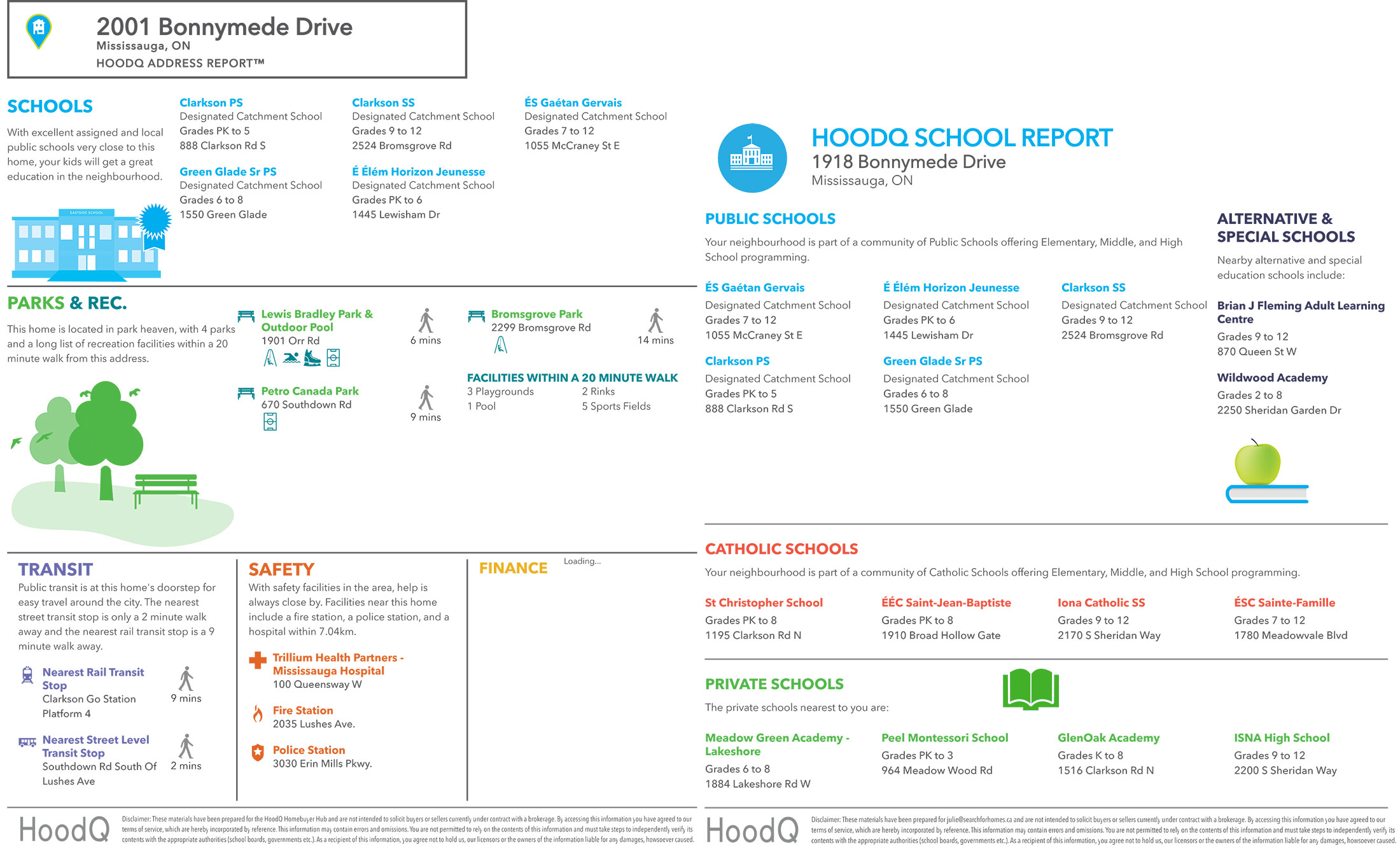Click sports field icon under 1901 Orr Rd
The image size is (1400, 845).
[333, 358]
